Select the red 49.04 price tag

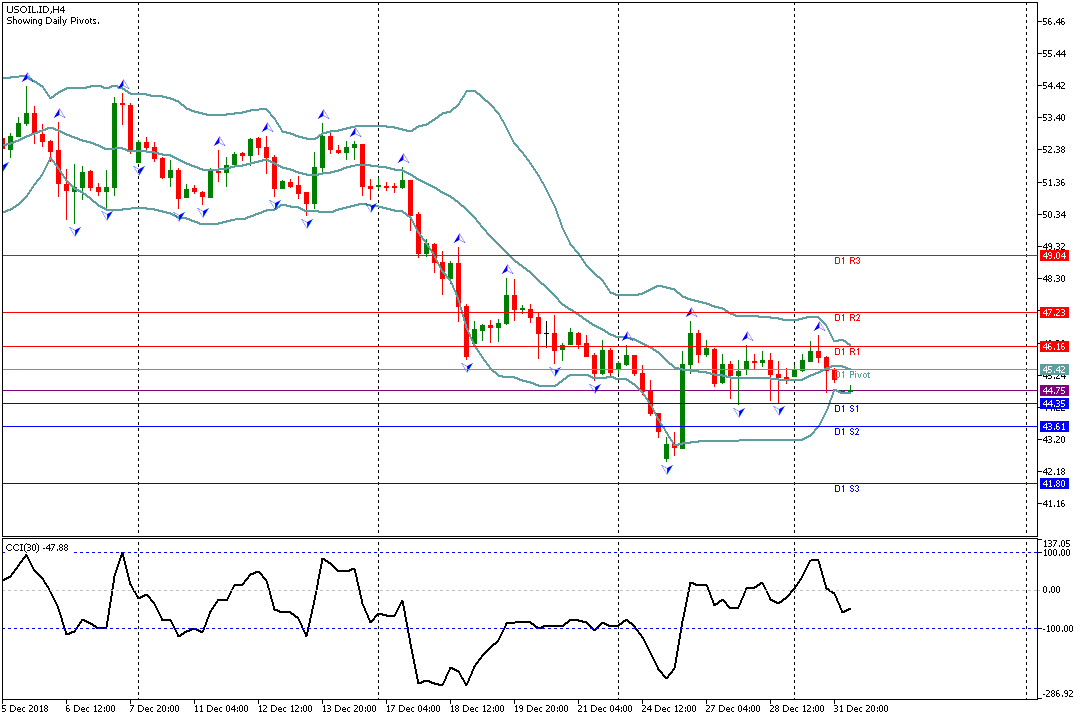click(x=1054, y=256)
